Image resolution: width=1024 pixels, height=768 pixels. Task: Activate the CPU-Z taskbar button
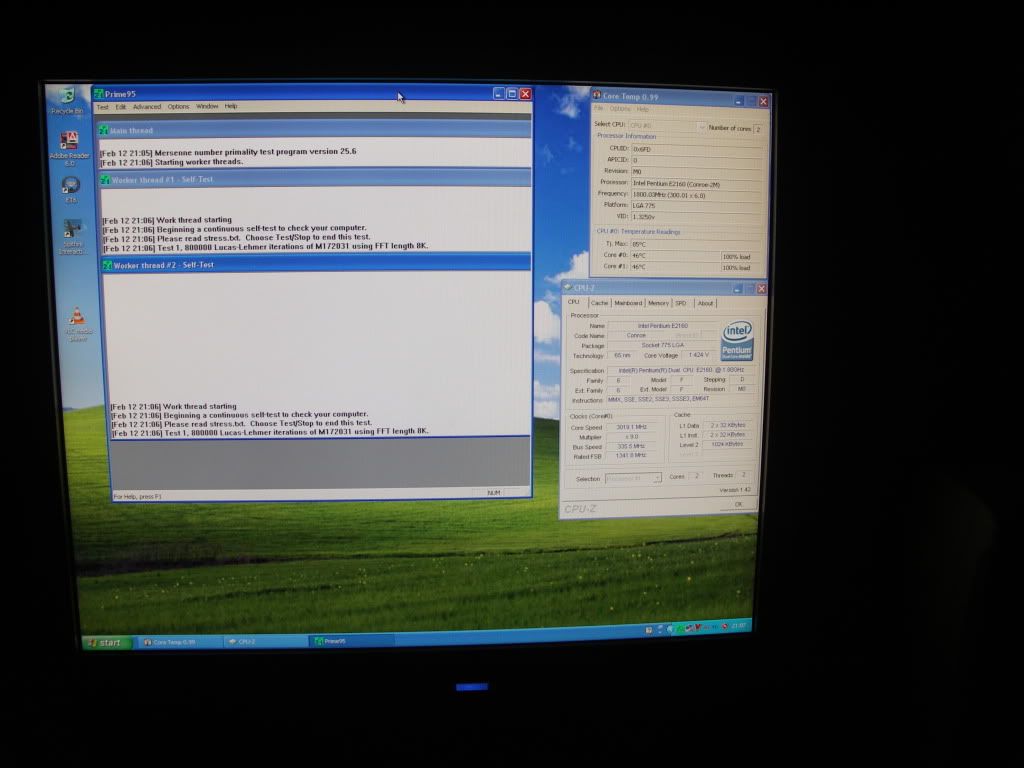pyautogui.click(x=264, y=642)
